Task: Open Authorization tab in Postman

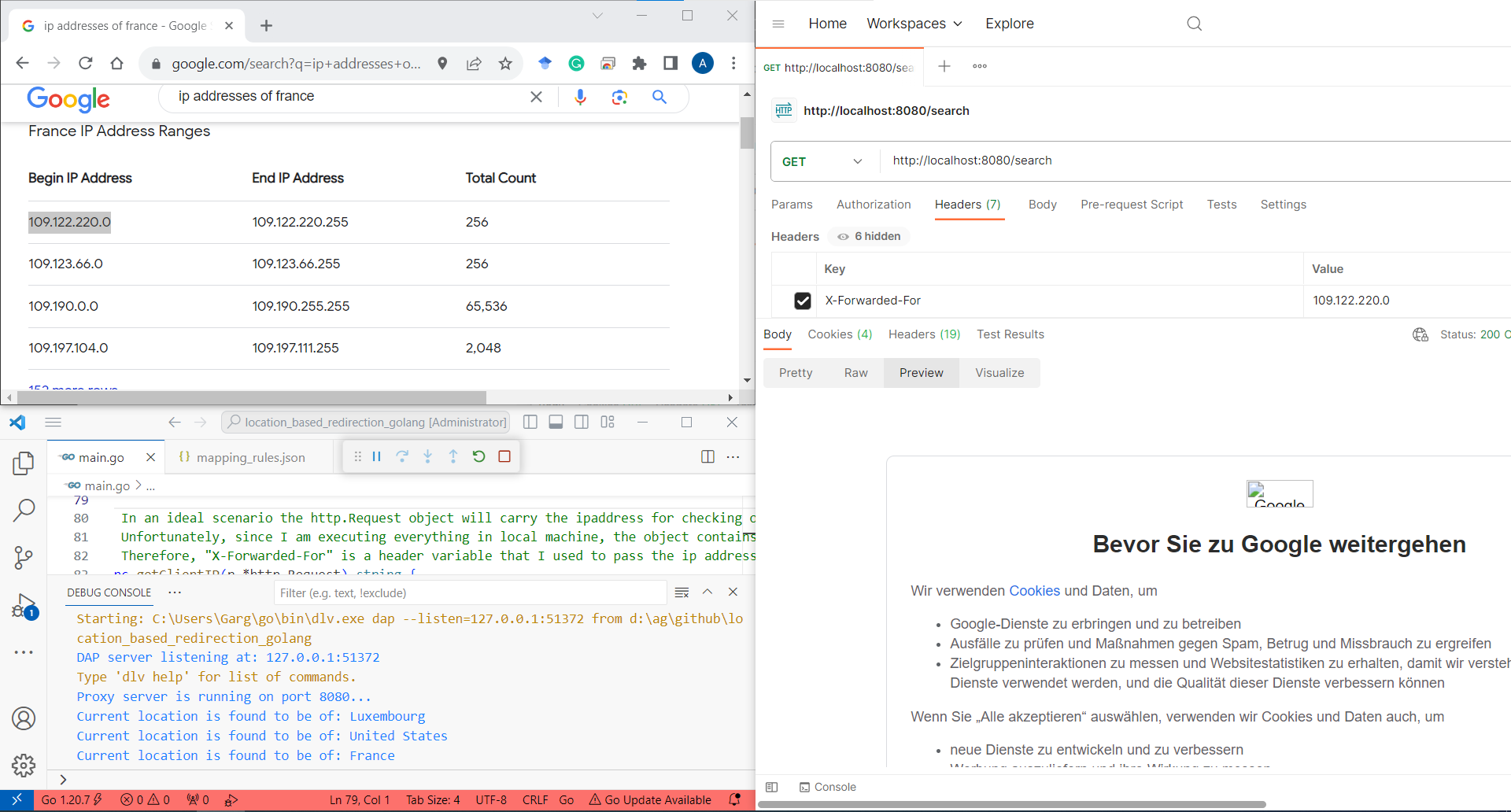Action: [x=874, y=205]
